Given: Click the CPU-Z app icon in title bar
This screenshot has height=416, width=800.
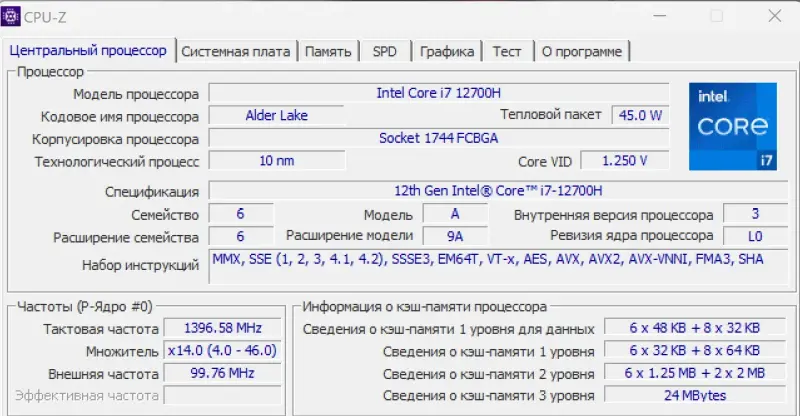Looking at the screenshot, I should pos(11,16).
